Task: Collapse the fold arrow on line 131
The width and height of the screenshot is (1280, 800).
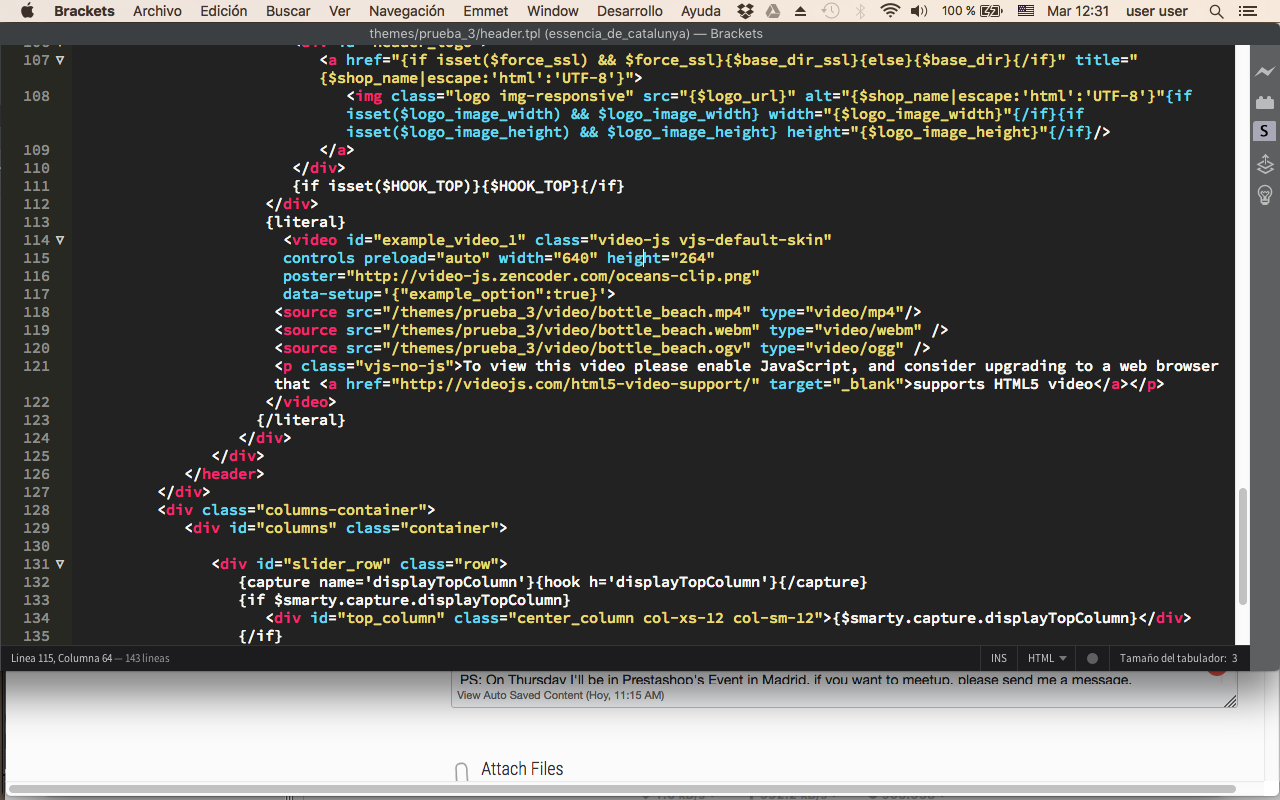Action: click(x=60, y=564)
